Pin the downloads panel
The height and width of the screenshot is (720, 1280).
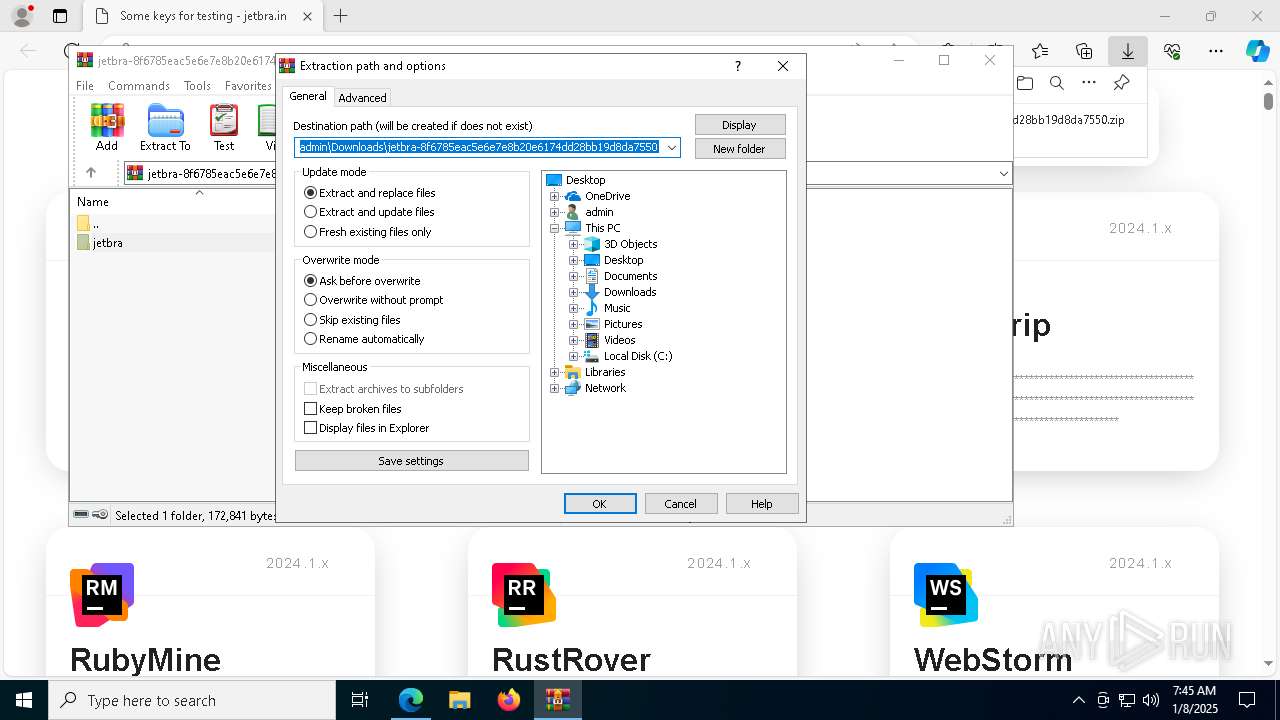coord(1122,83)
